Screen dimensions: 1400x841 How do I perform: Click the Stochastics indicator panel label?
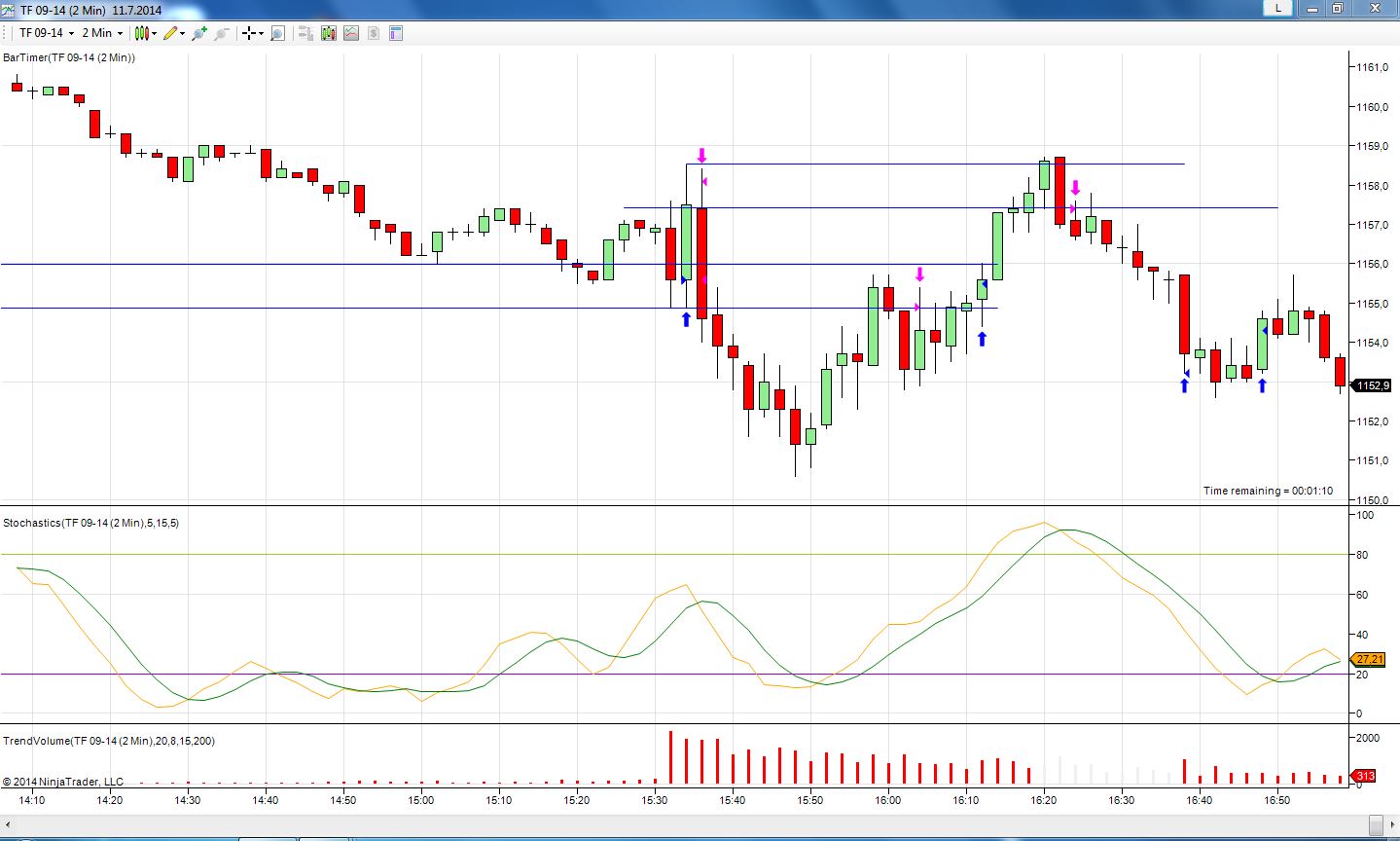[x=90, y=523]
